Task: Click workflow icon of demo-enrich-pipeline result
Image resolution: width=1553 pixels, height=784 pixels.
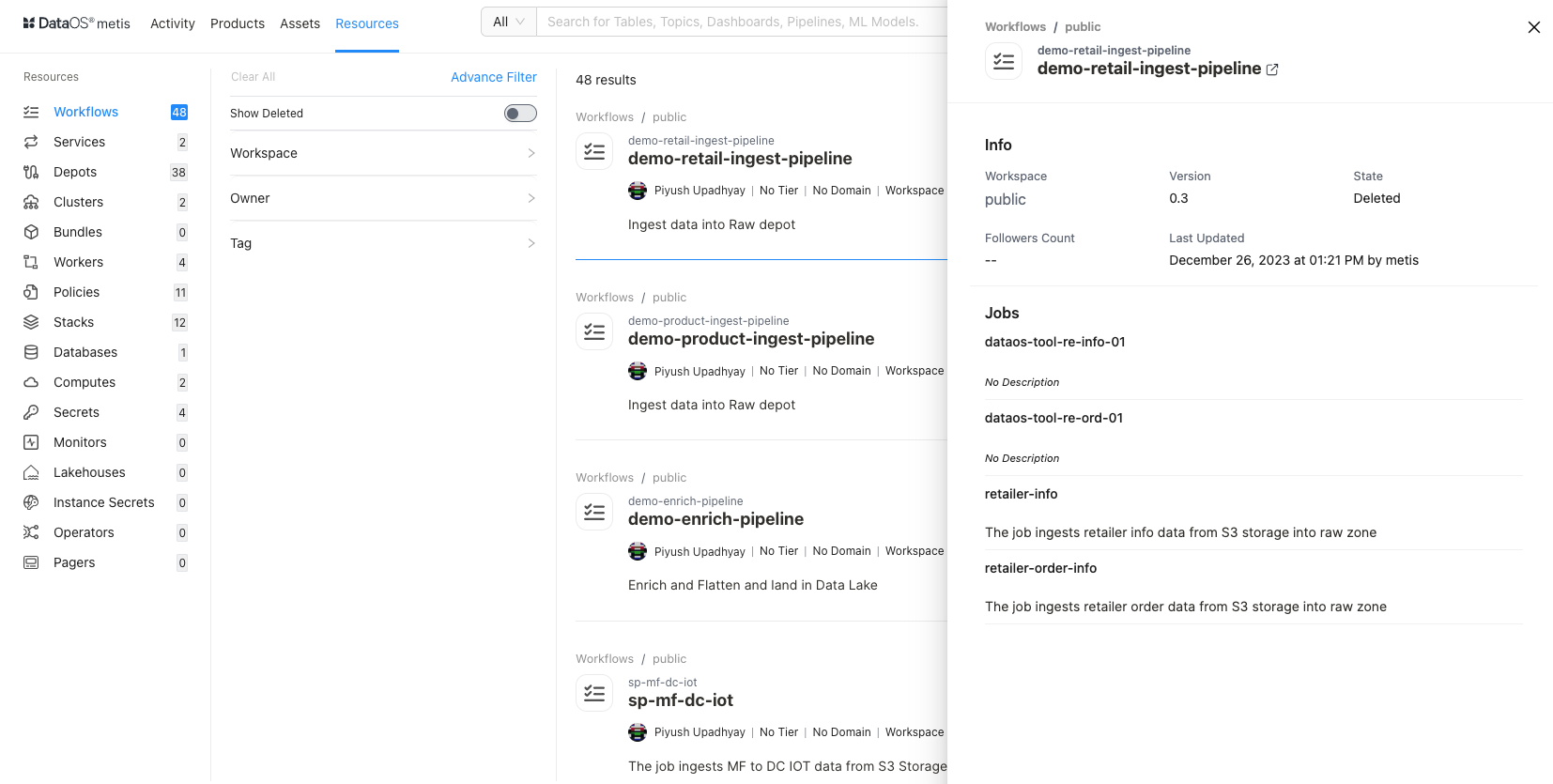Action: (x=594, y=512)
